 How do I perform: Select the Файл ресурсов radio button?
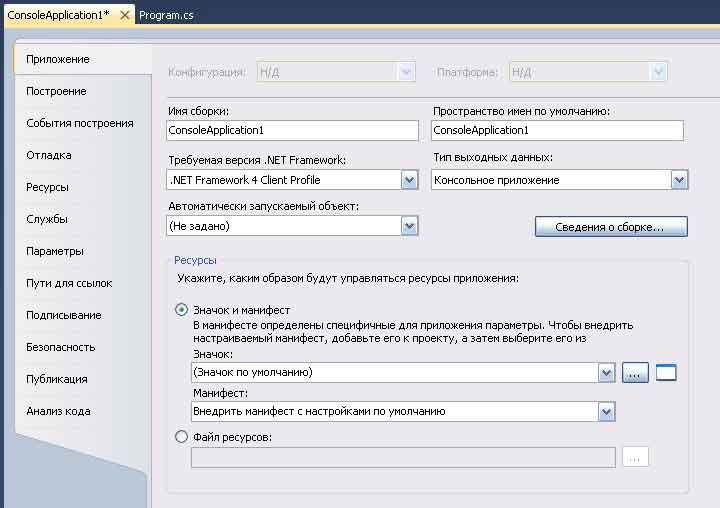pos(181,436)
